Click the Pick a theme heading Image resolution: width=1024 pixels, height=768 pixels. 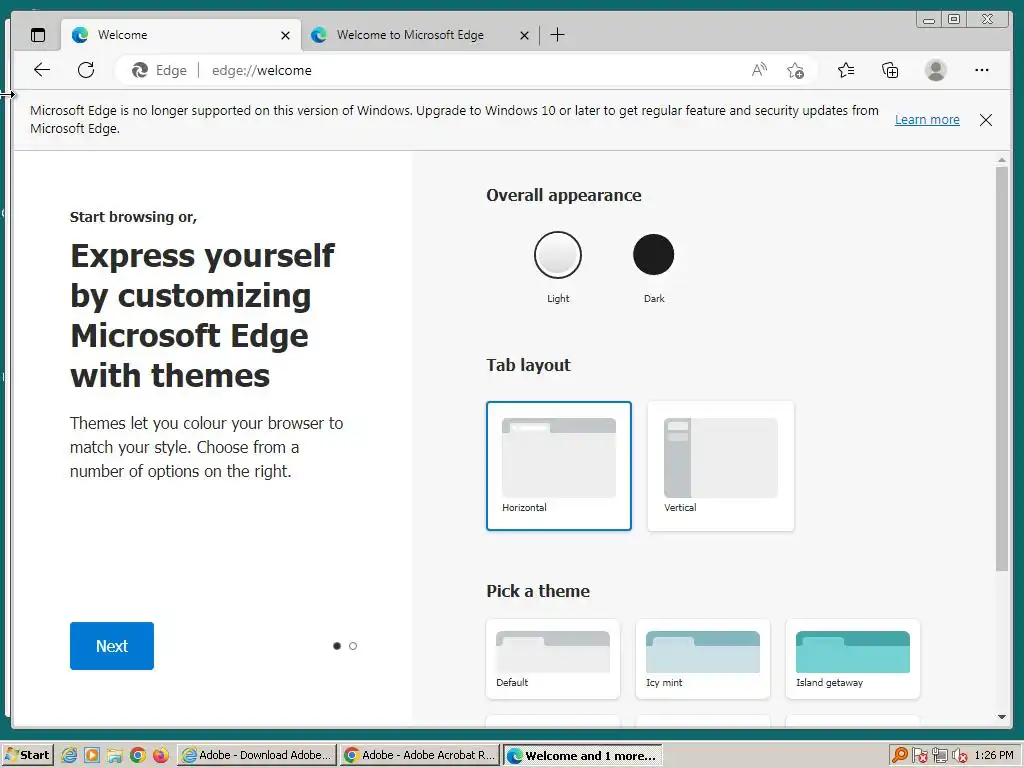(x=538, y=591)
